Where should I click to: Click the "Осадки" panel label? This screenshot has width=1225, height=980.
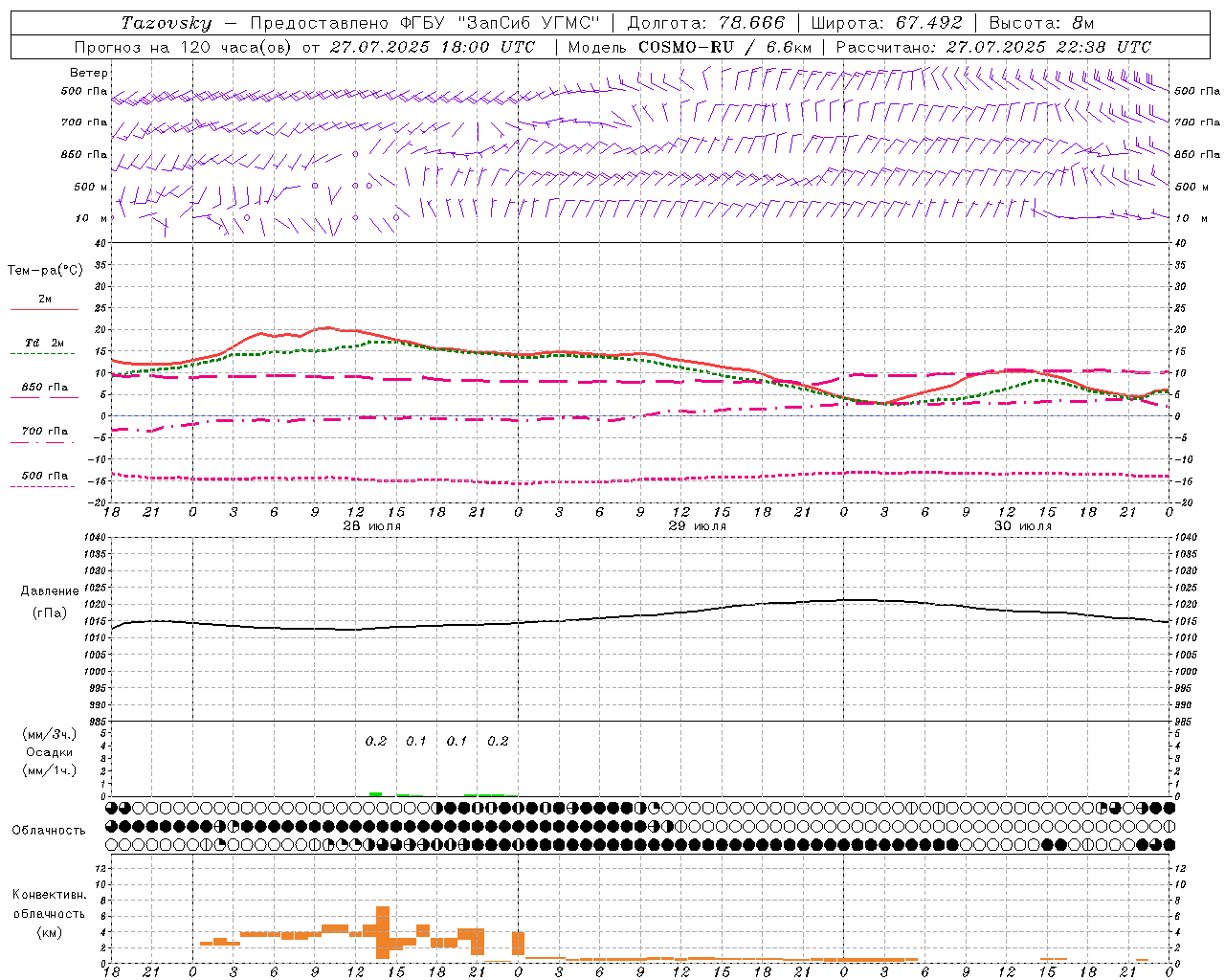50,752
